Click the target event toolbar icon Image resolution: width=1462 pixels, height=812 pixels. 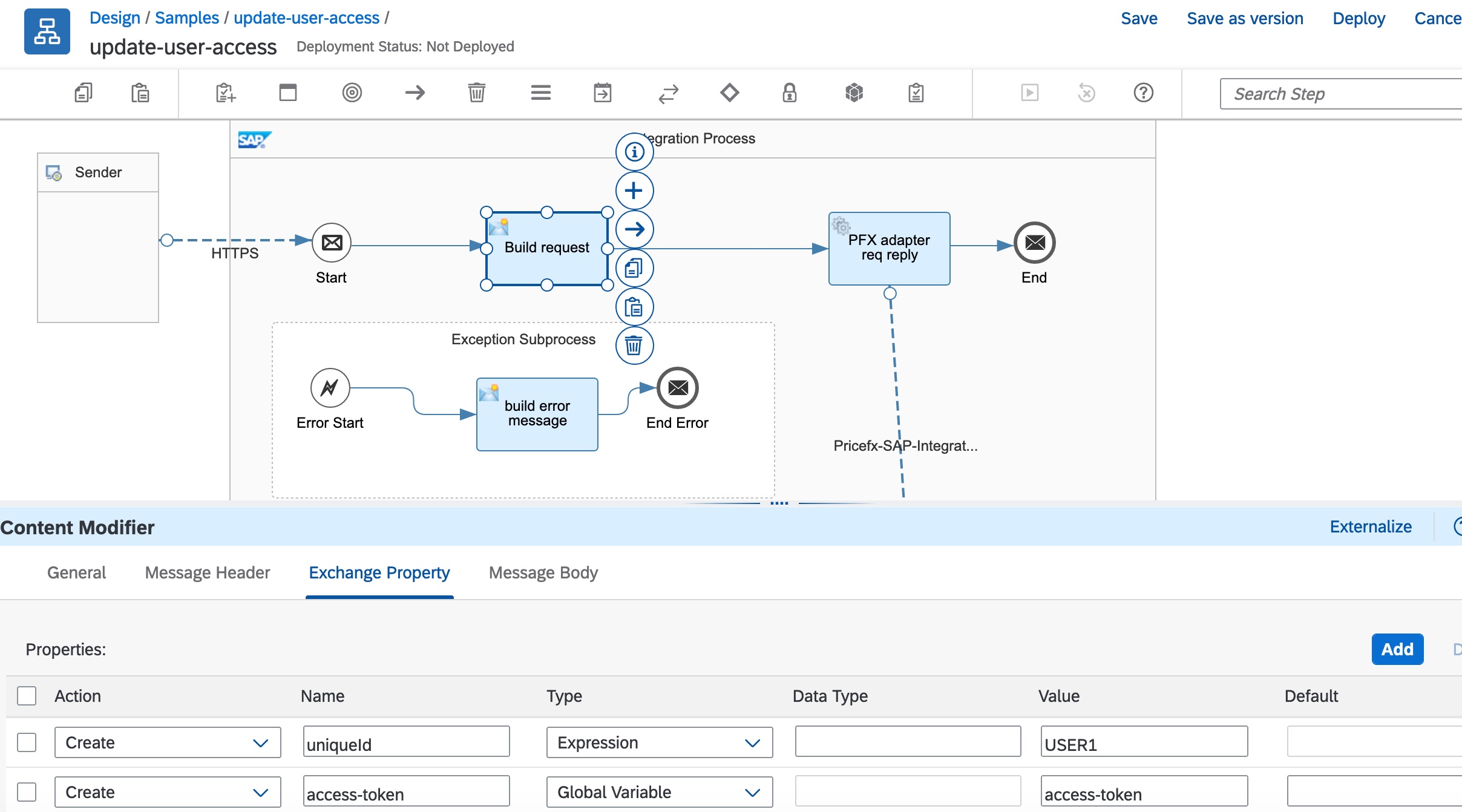pos(352,93)
